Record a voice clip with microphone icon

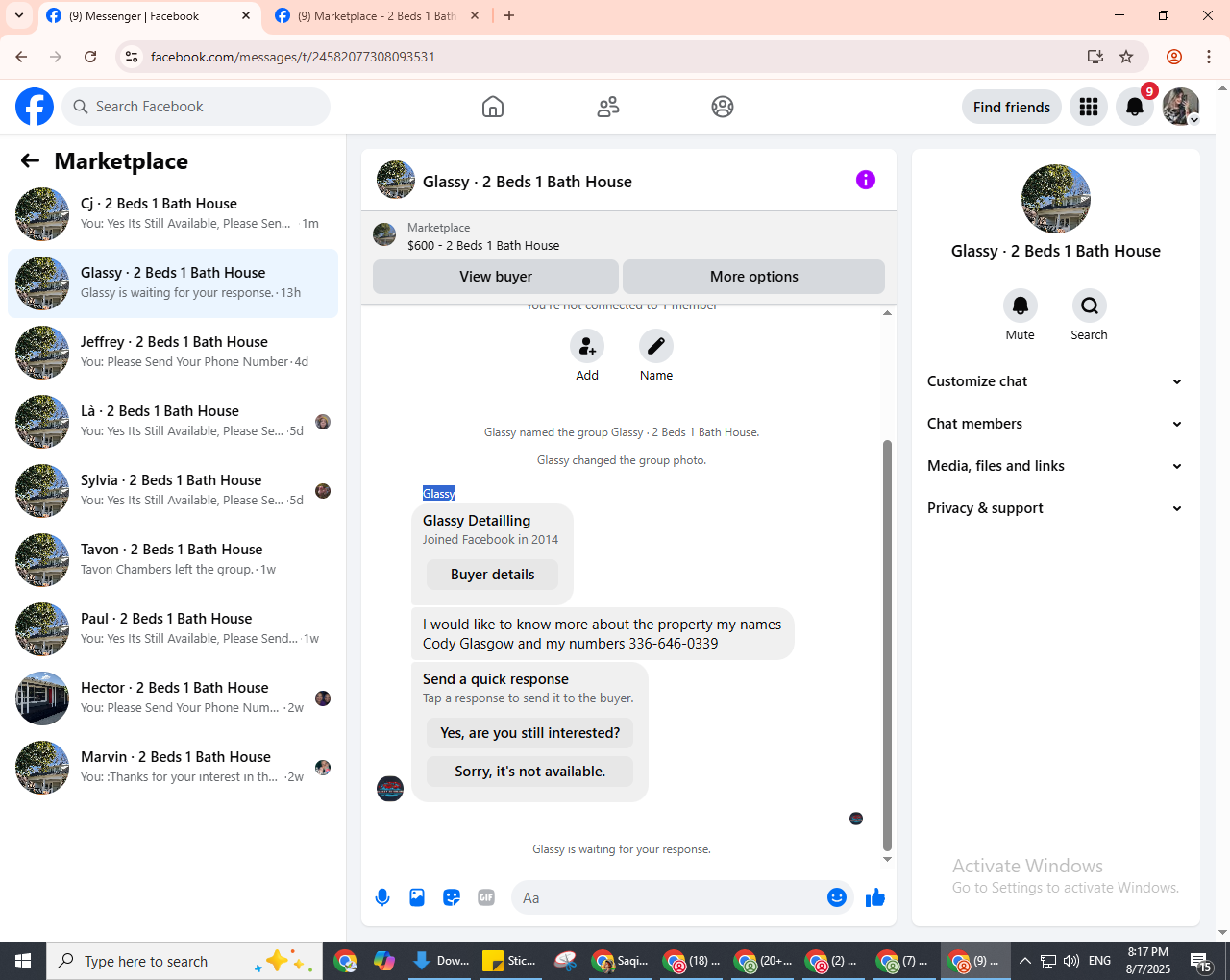tap(382, 897)
